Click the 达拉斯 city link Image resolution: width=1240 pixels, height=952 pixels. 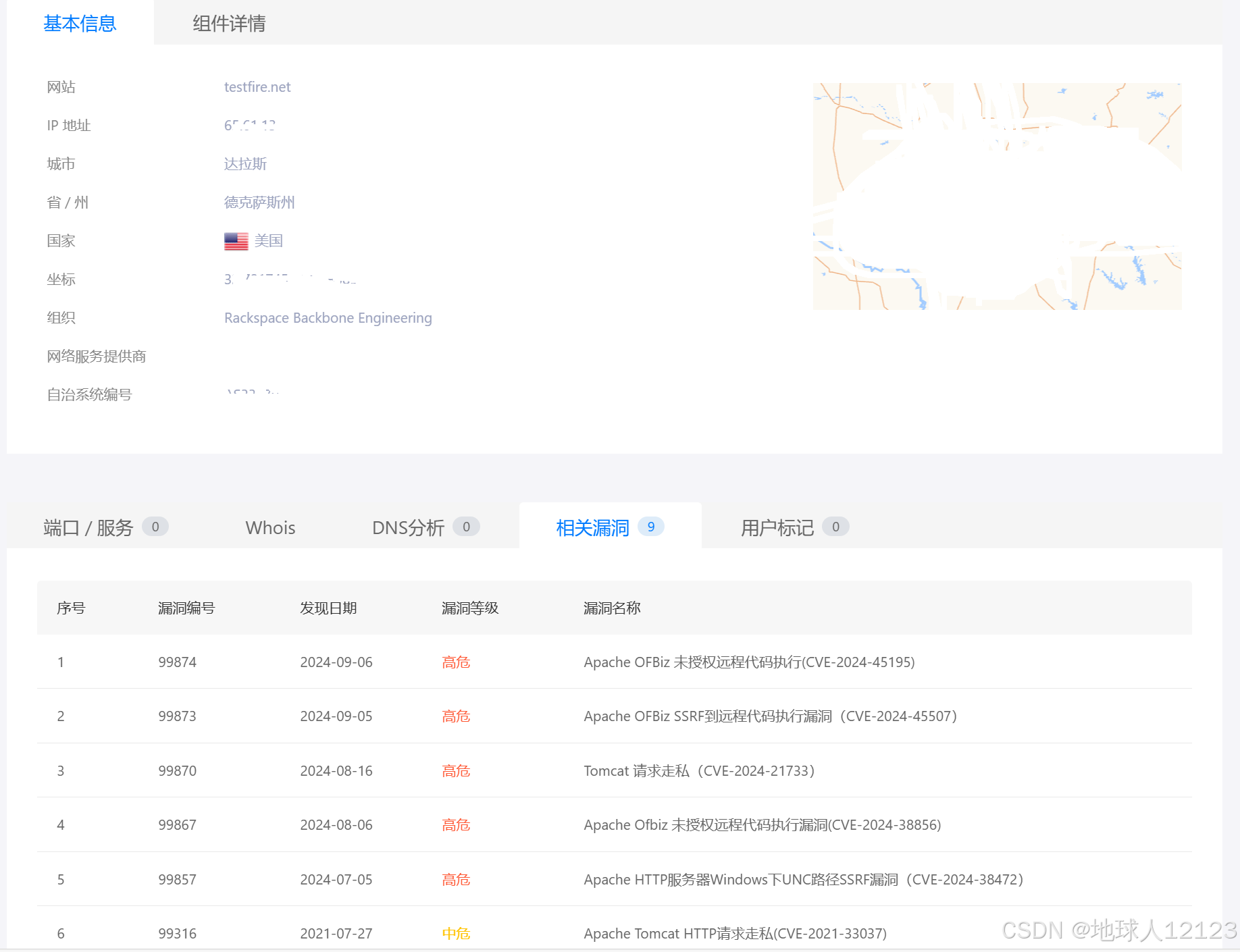coord(245,164)
